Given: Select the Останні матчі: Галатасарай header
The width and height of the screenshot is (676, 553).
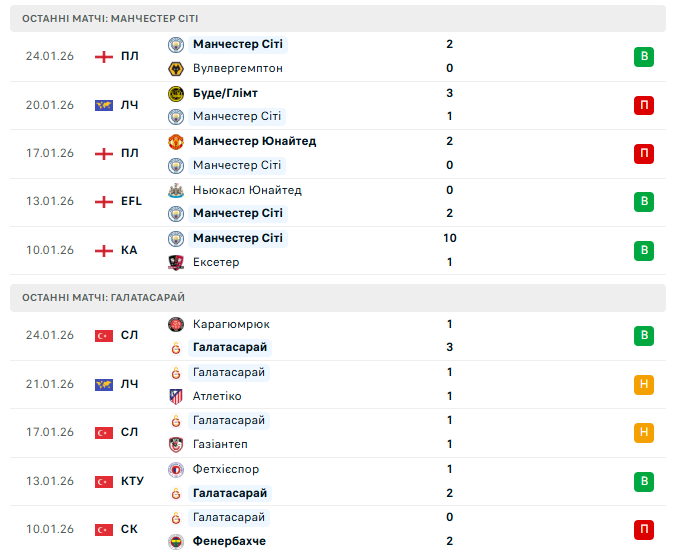Looking at the screenshot, I should (x=104, y=297).
